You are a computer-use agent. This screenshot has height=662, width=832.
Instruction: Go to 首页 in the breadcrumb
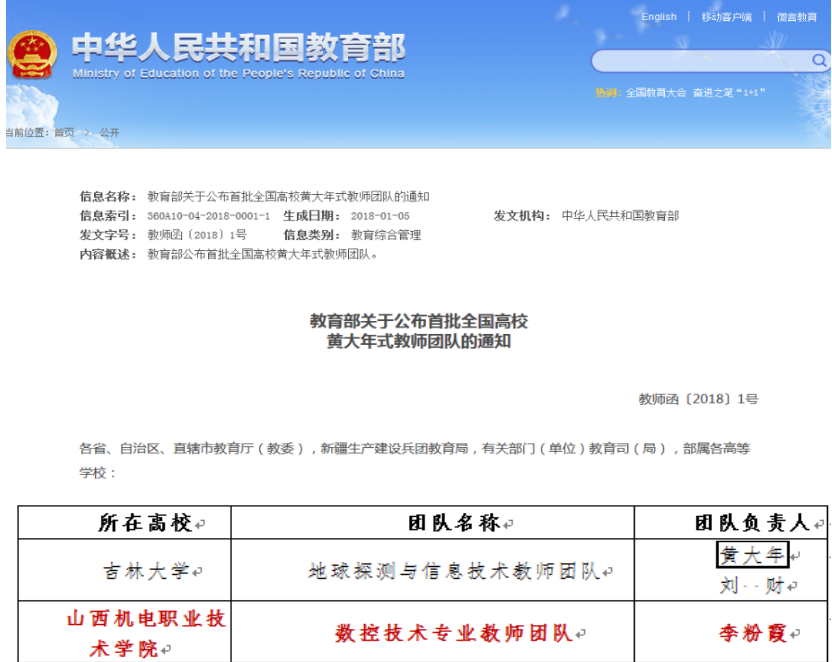(64, 132)
